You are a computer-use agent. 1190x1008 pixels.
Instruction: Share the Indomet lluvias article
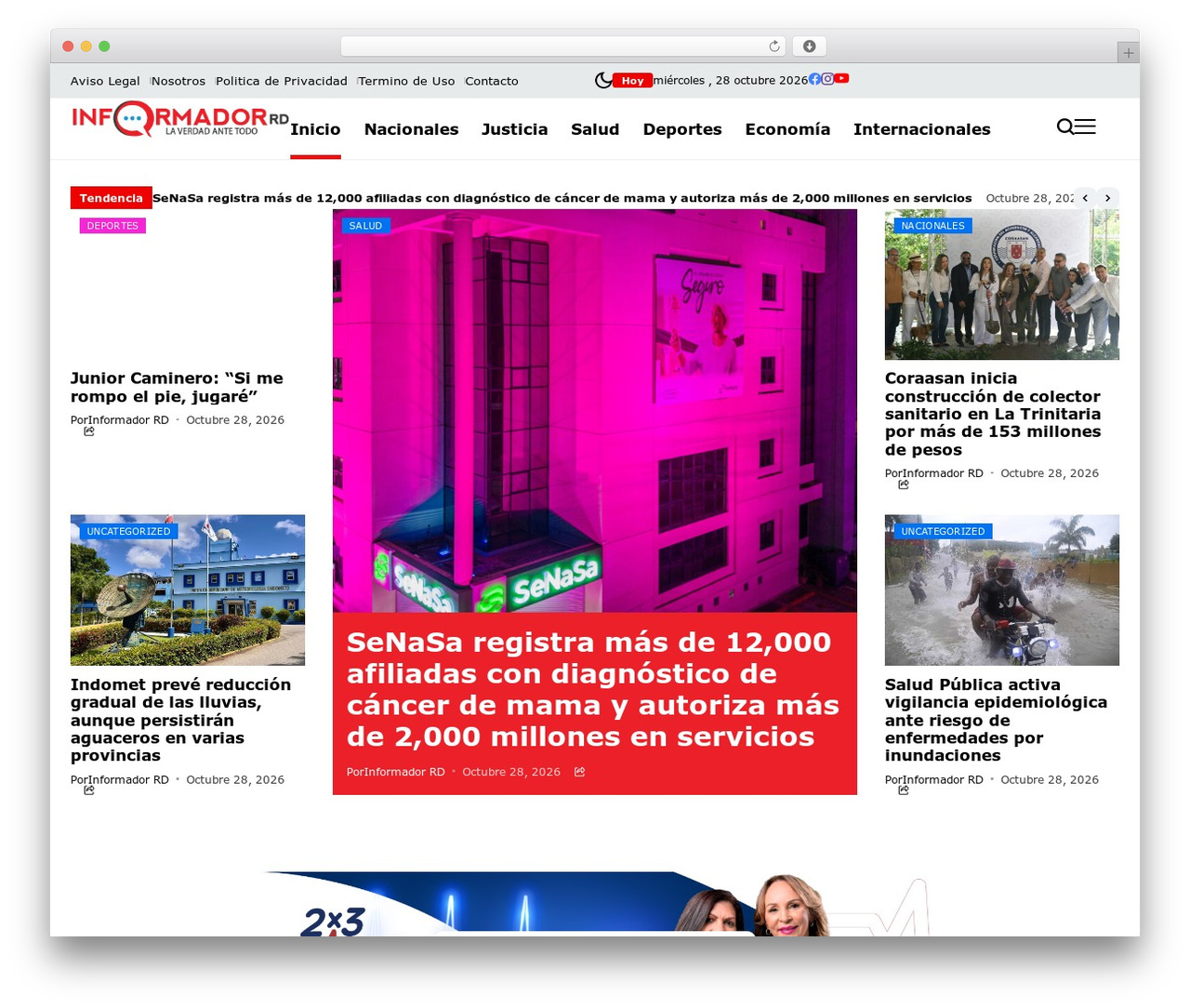pyautogui.click(x=89, y=790)
